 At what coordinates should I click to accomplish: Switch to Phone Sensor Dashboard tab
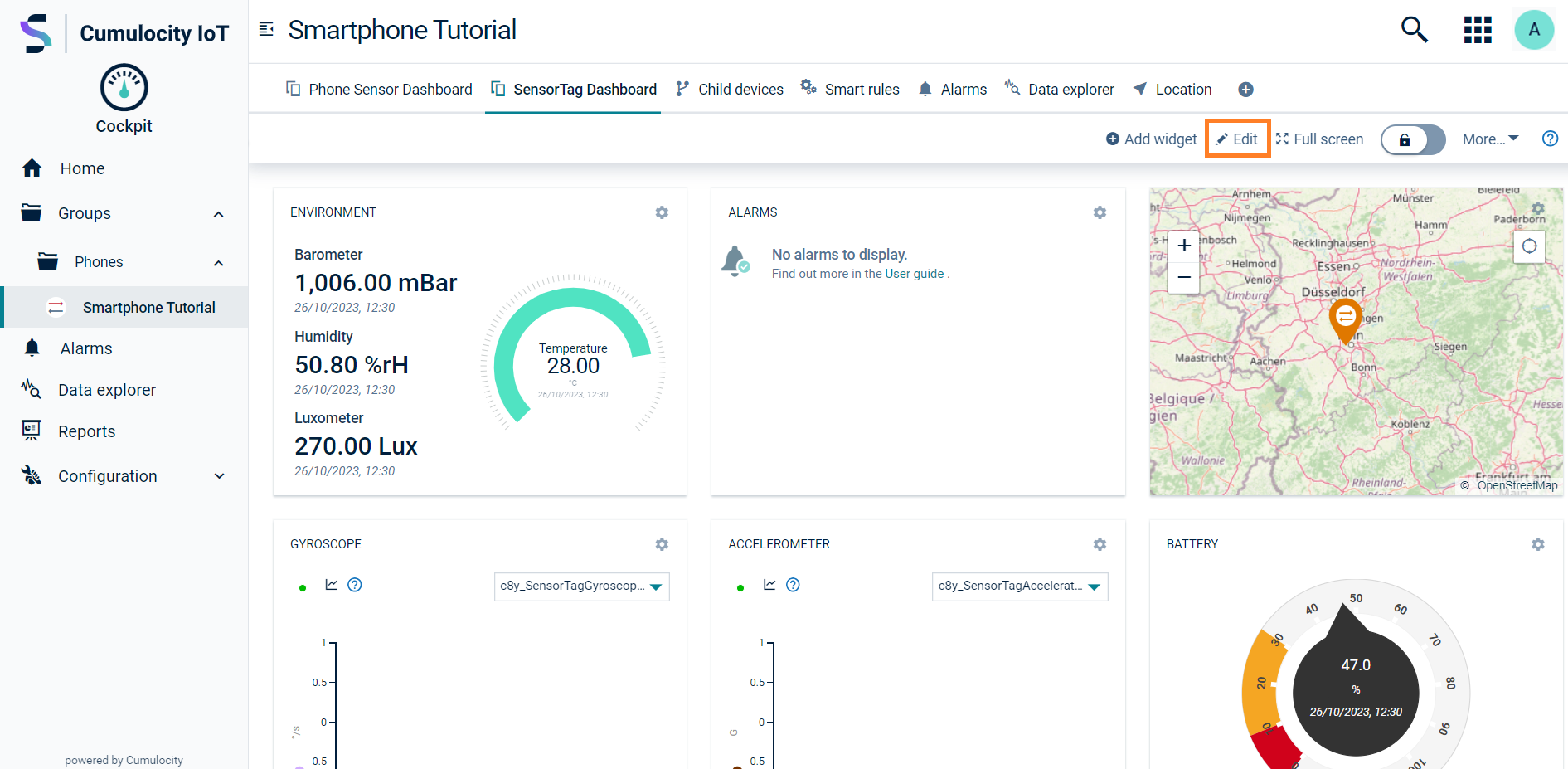(x=379, y=90)
